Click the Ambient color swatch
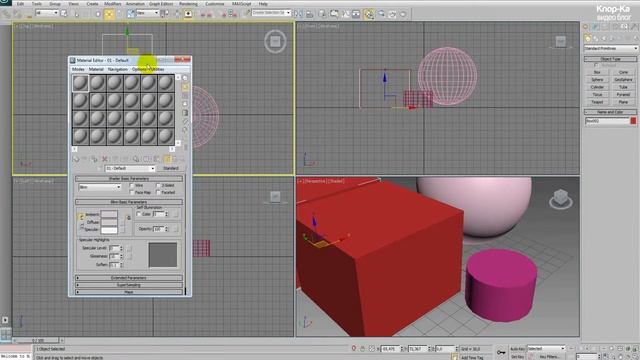This screenshot has height=360, width=640. (x=109, y=214)
